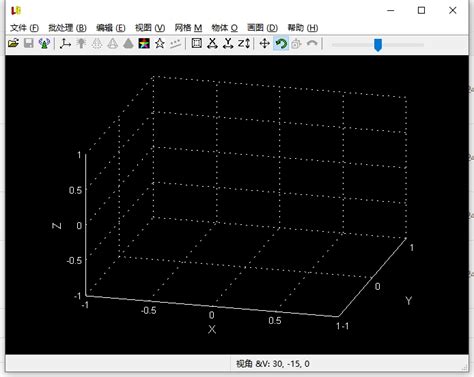Image resolution: width=474 pixels, height=377 pixels.
Task: Click the Y axis label in plot
Action: [x=409, y=301]
